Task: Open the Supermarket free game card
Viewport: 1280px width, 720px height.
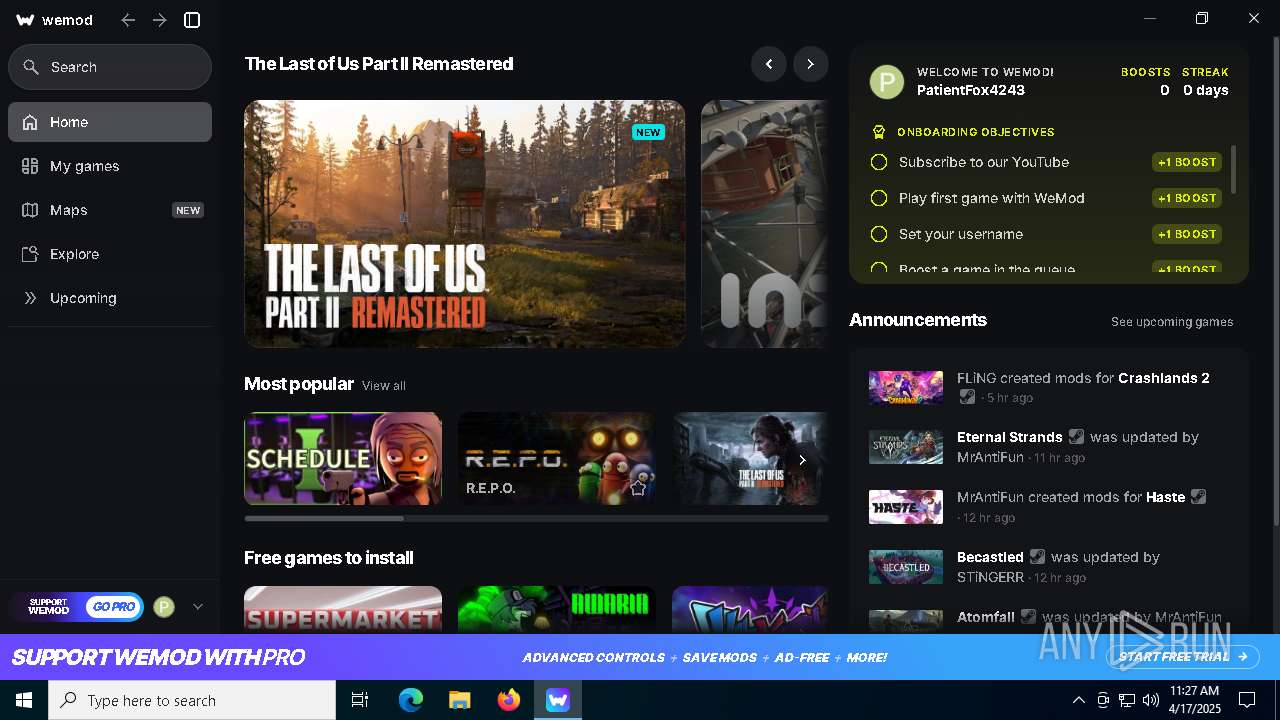Action: click(x=343, y=609)
